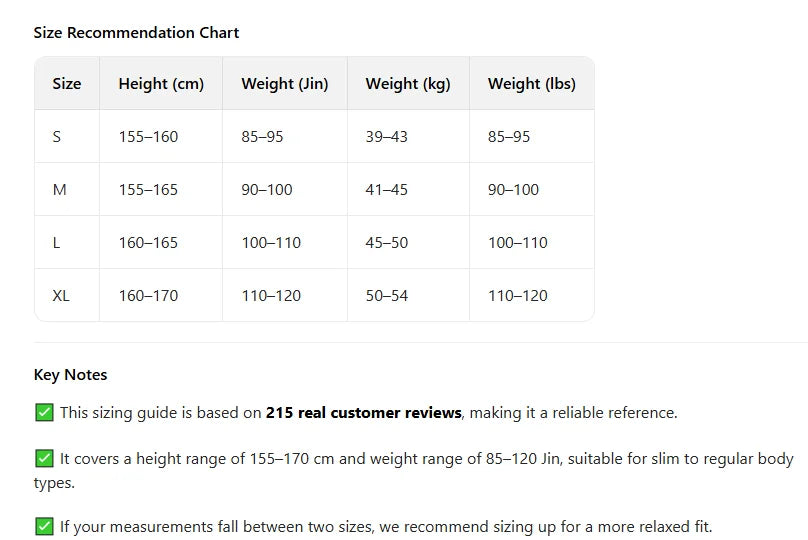Select the Height (cm) column header
The width and height of the screenshot is (808, 540).
161,83
